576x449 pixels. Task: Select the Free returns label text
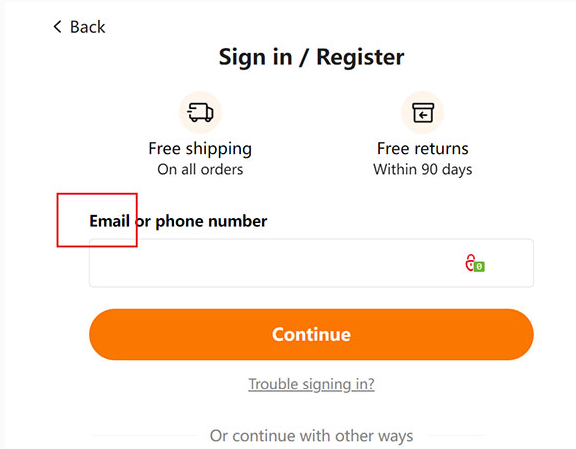coord(423,148)
